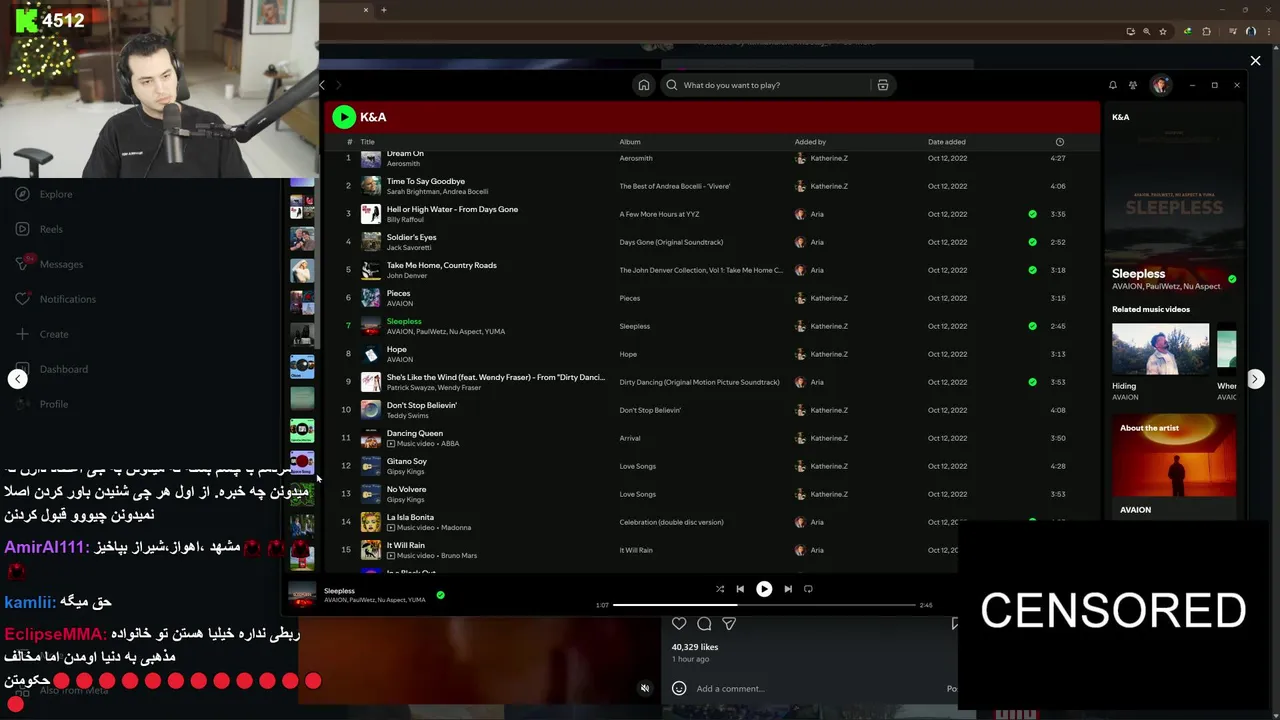Select the Time To Say Goodbye track
Viewport: 1280px width, 720px height.
[x=710, y=186]
